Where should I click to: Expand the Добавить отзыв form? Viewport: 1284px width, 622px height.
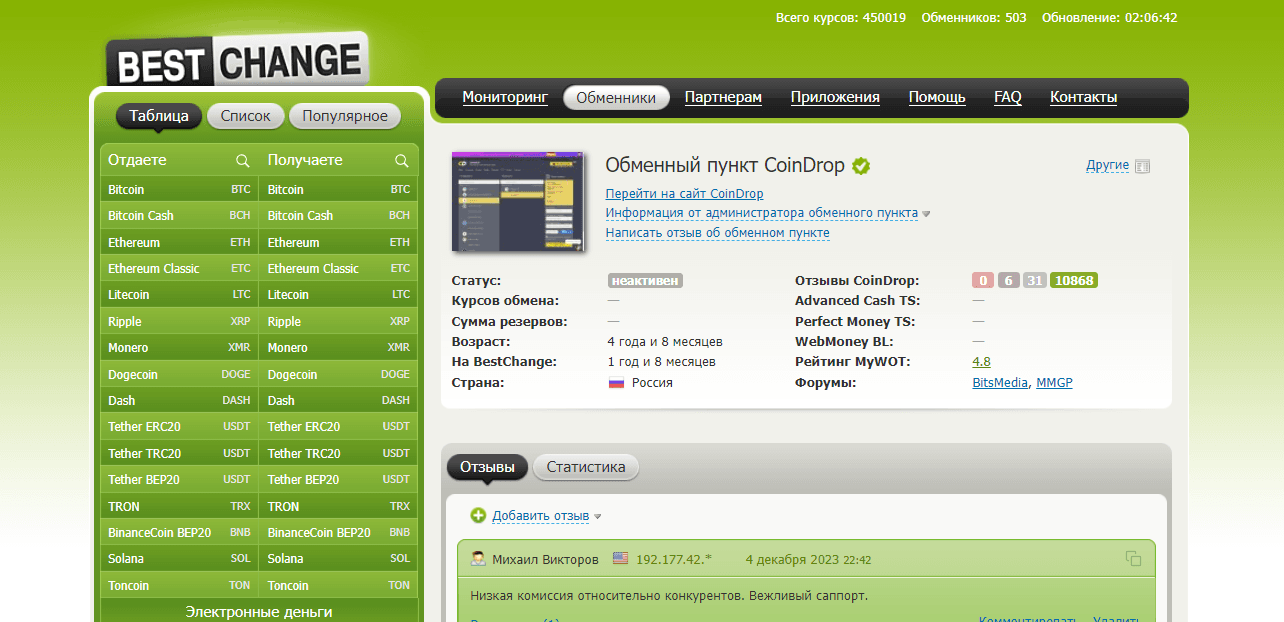(x=540, y=516)
